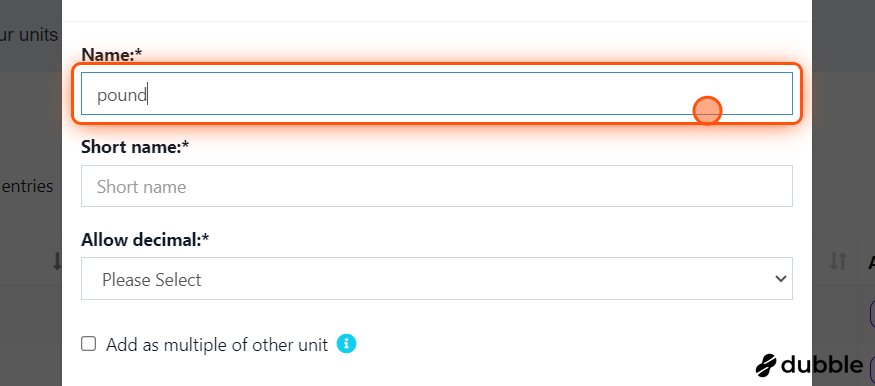Screen dimensions: 875x386
Task: Click the 'Allow decimal:*' field label
Action: (x=145, y=240)
